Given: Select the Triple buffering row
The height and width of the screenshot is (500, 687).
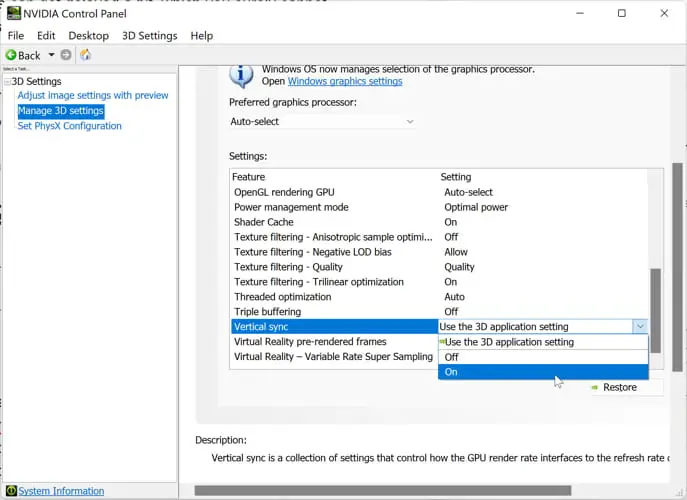Looking at the screenshot, I should pyautogui.click(x=439, y=312).
